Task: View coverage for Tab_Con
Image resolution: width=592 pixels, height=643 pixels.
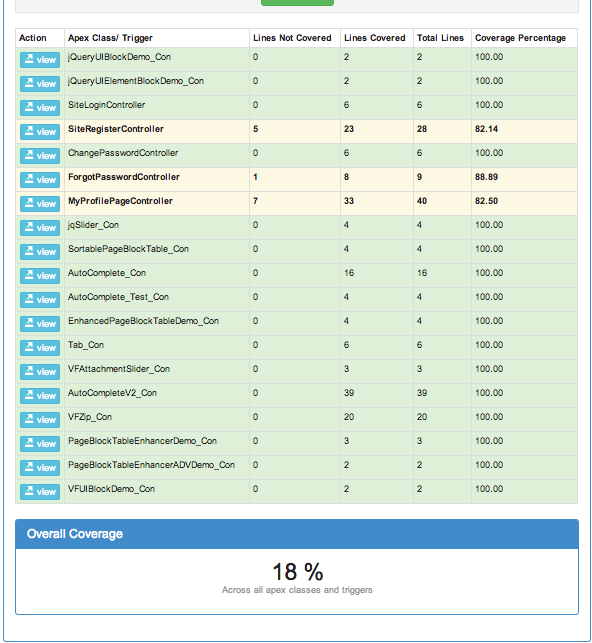Action: point(40,348)
